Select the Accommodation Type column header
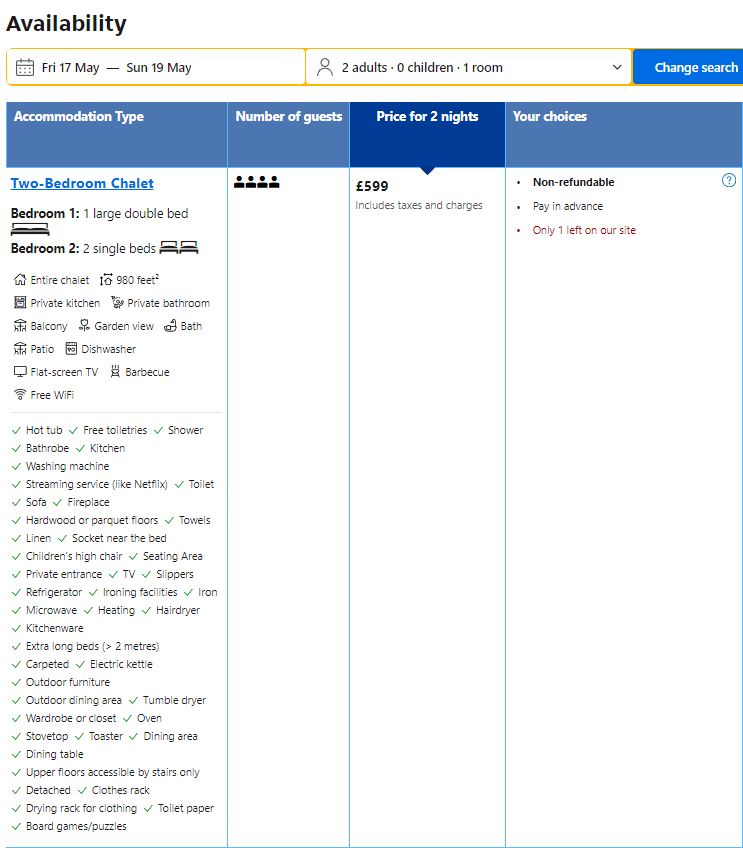This screenshot has height=848, width=743. pyautogui.click(x=79, y=117)
